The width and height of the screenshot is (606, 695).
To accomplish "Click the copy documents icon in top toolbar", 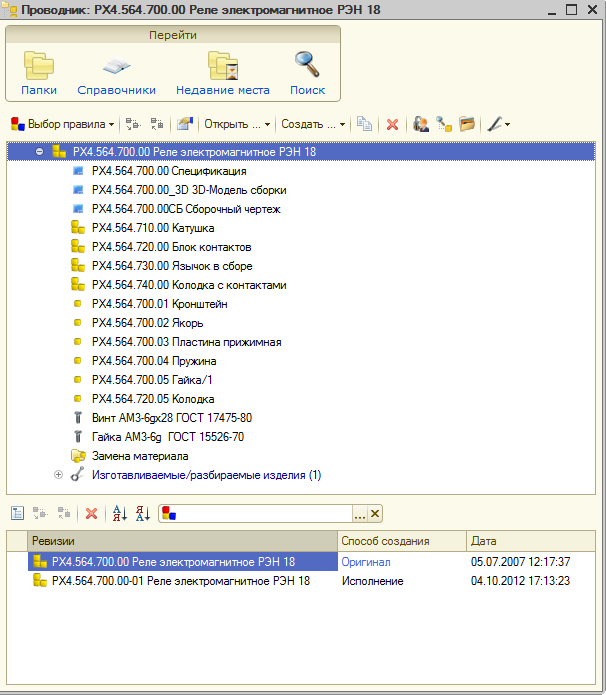I will 365,125.
